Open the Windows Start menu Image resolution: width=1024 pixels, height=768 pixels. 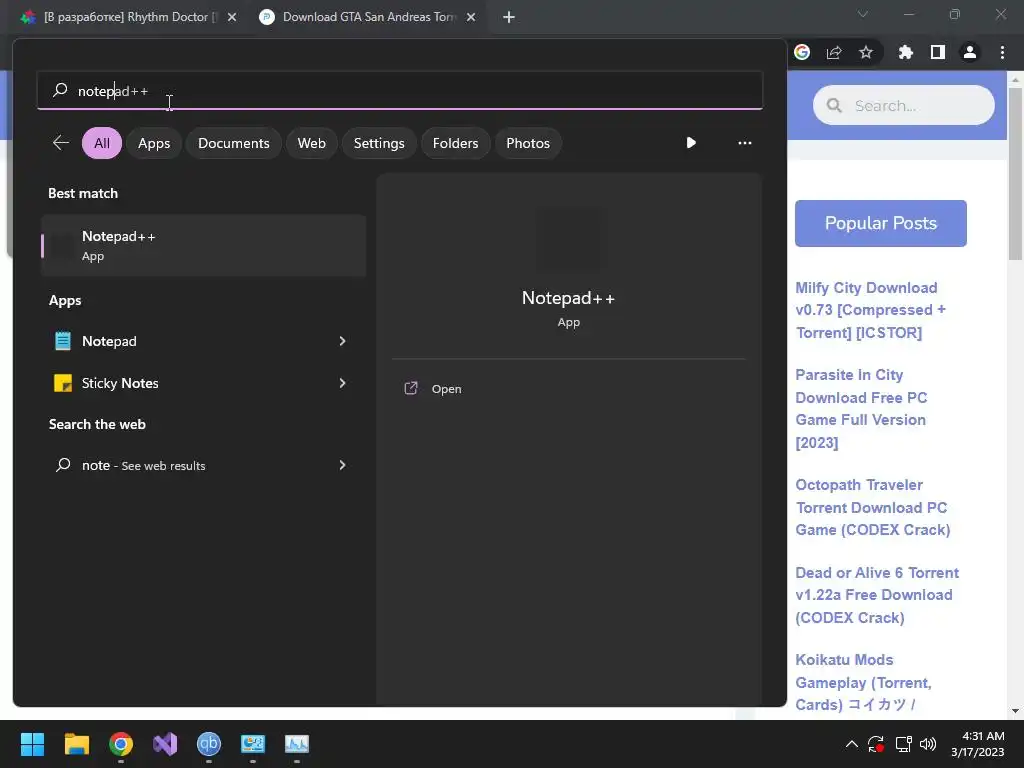click(x=32, y=744)
